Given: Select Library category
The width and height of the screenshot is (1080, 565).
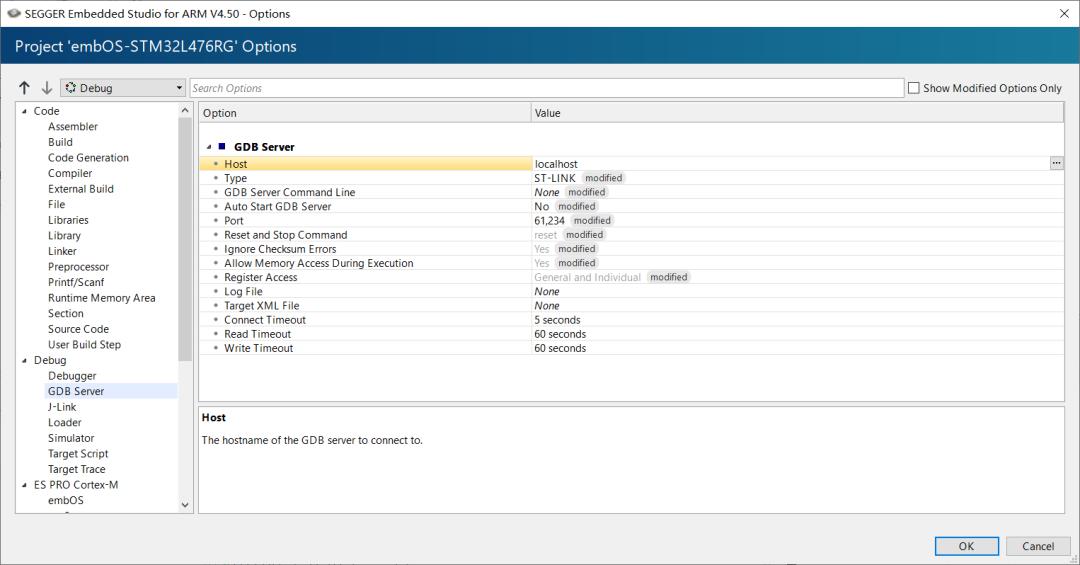Looking at the screenshot, I should point(64,236).
